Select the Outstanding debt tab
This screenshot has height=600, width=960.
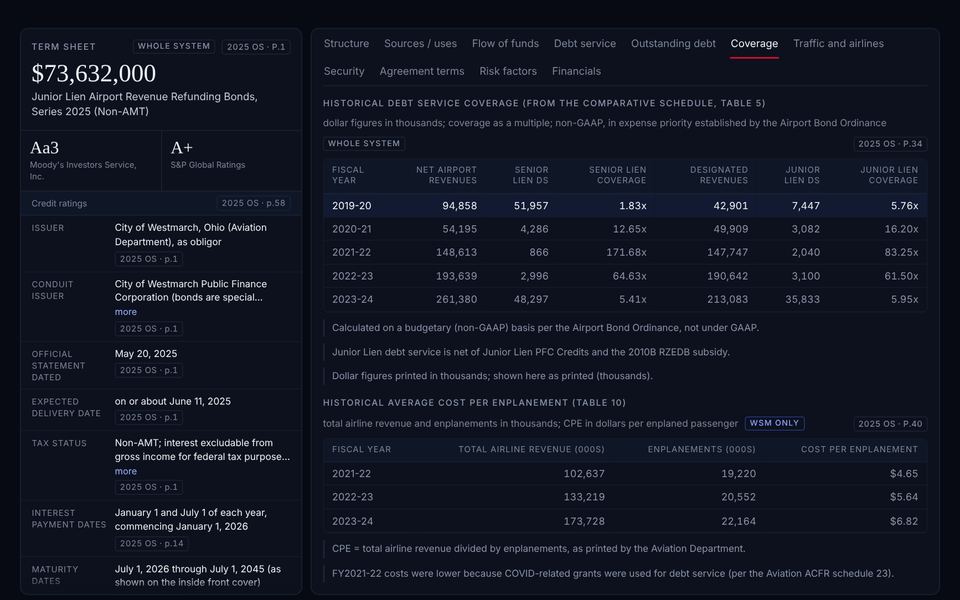673,43
